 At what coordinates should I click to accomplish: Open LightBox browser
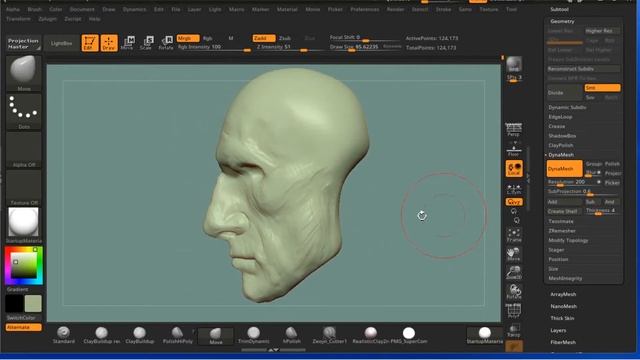tap(61, 43)
